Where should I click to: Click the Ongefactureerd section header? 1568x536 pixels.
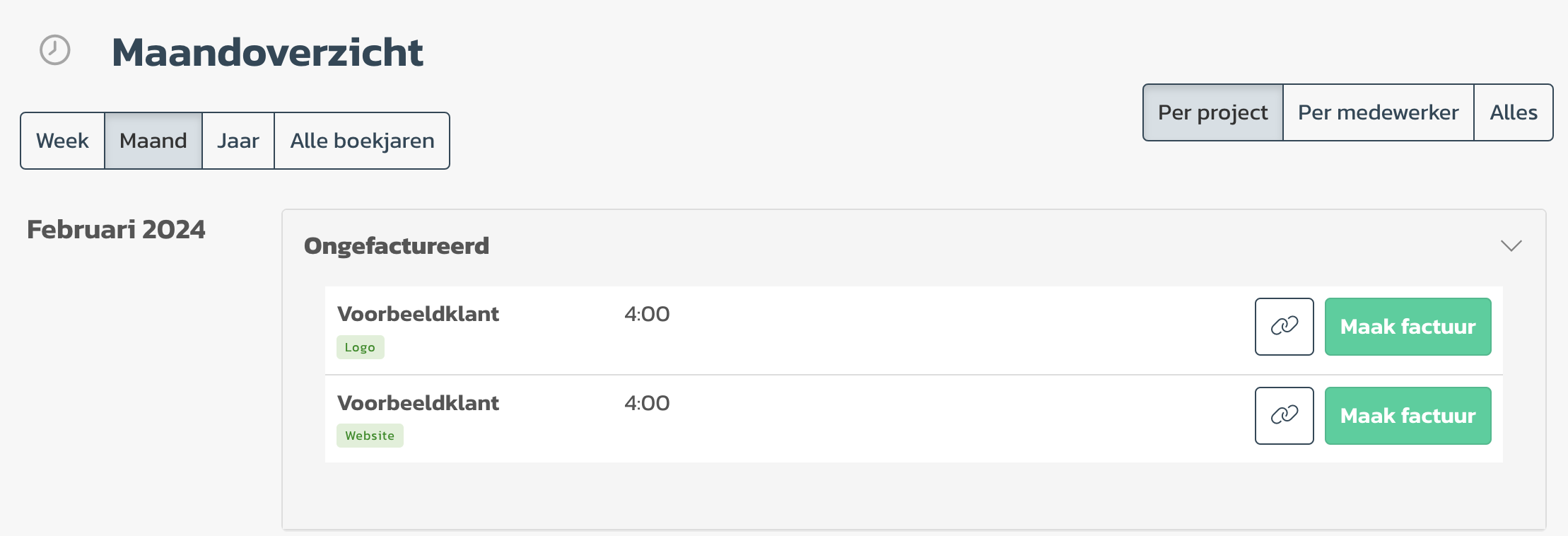click(397, 246)
